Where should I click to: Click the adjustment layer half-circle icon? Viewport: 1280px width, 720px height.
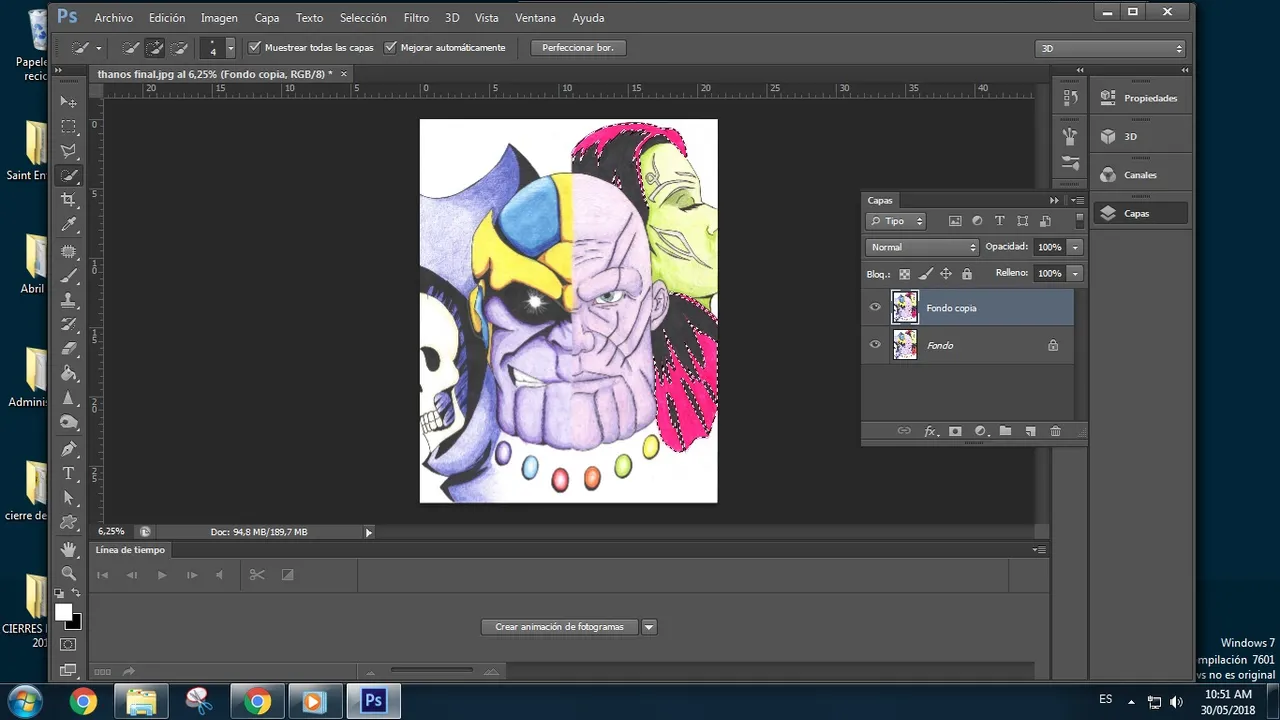click(980, 431)
